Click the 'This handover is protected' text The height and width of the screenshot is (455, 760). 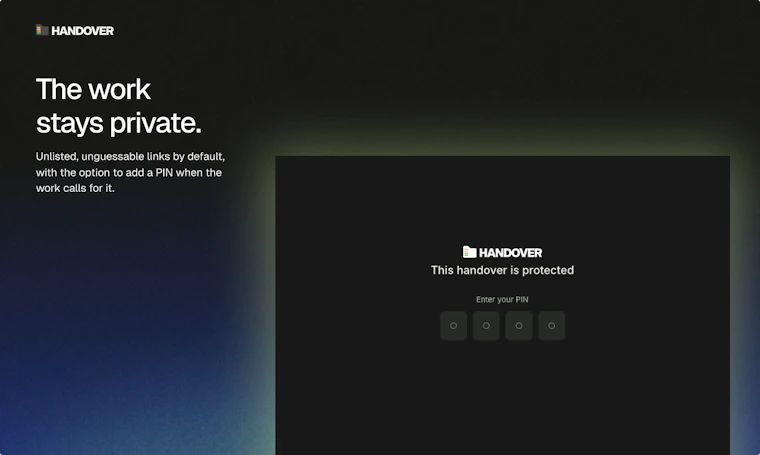(x=502, y=270)
